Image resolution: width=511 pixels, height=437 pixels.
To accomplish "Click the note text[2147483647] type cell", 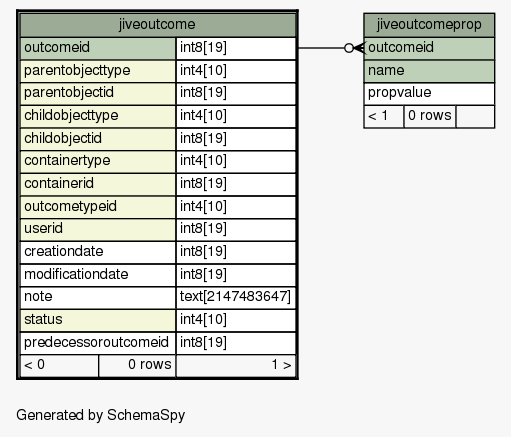I will 236,298.
